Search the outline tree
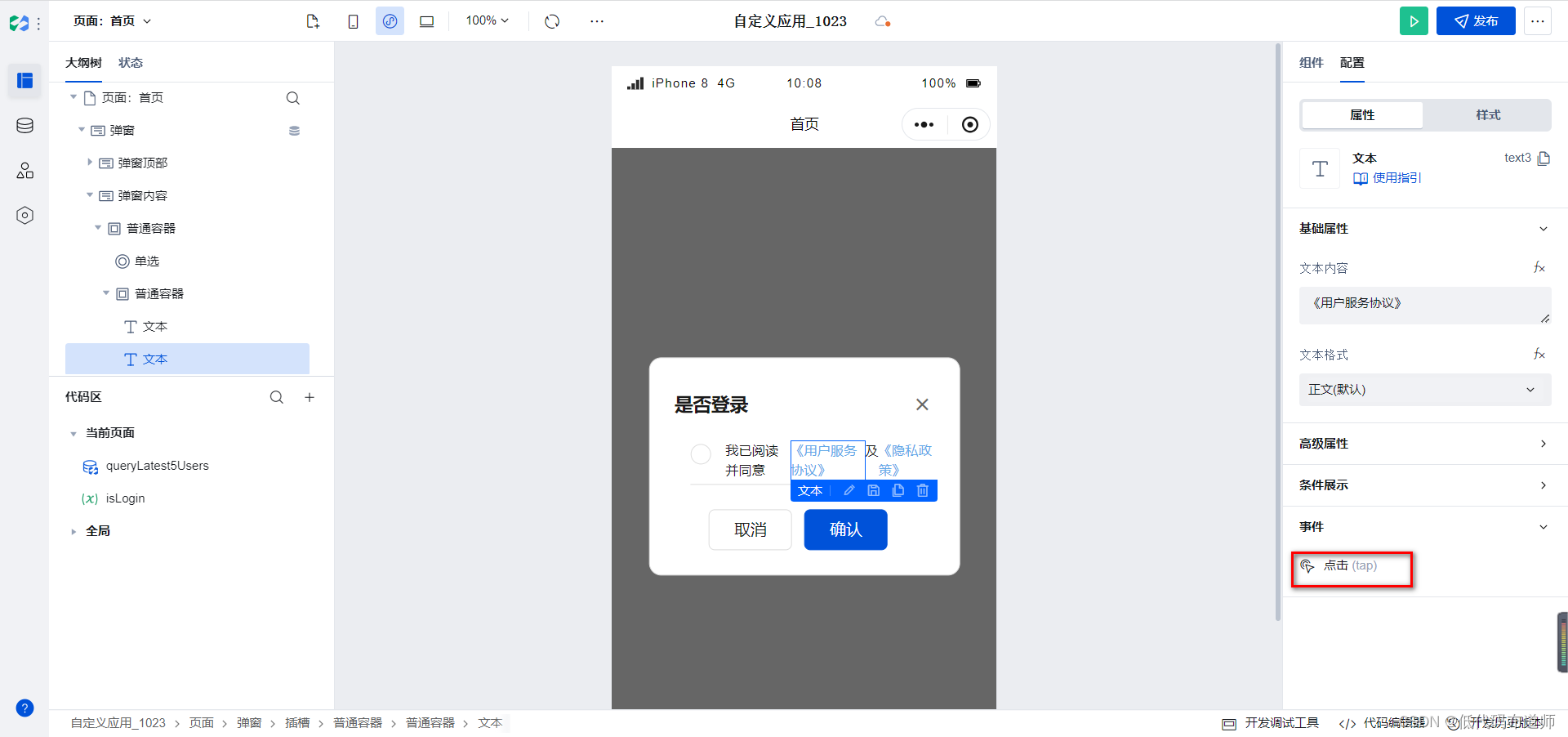 292,98
